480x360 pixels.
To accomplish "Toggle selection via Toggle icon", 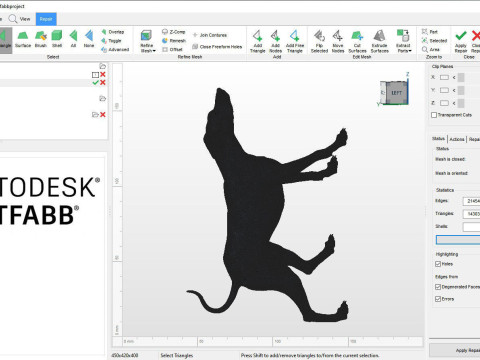I will tap(111, 41).
